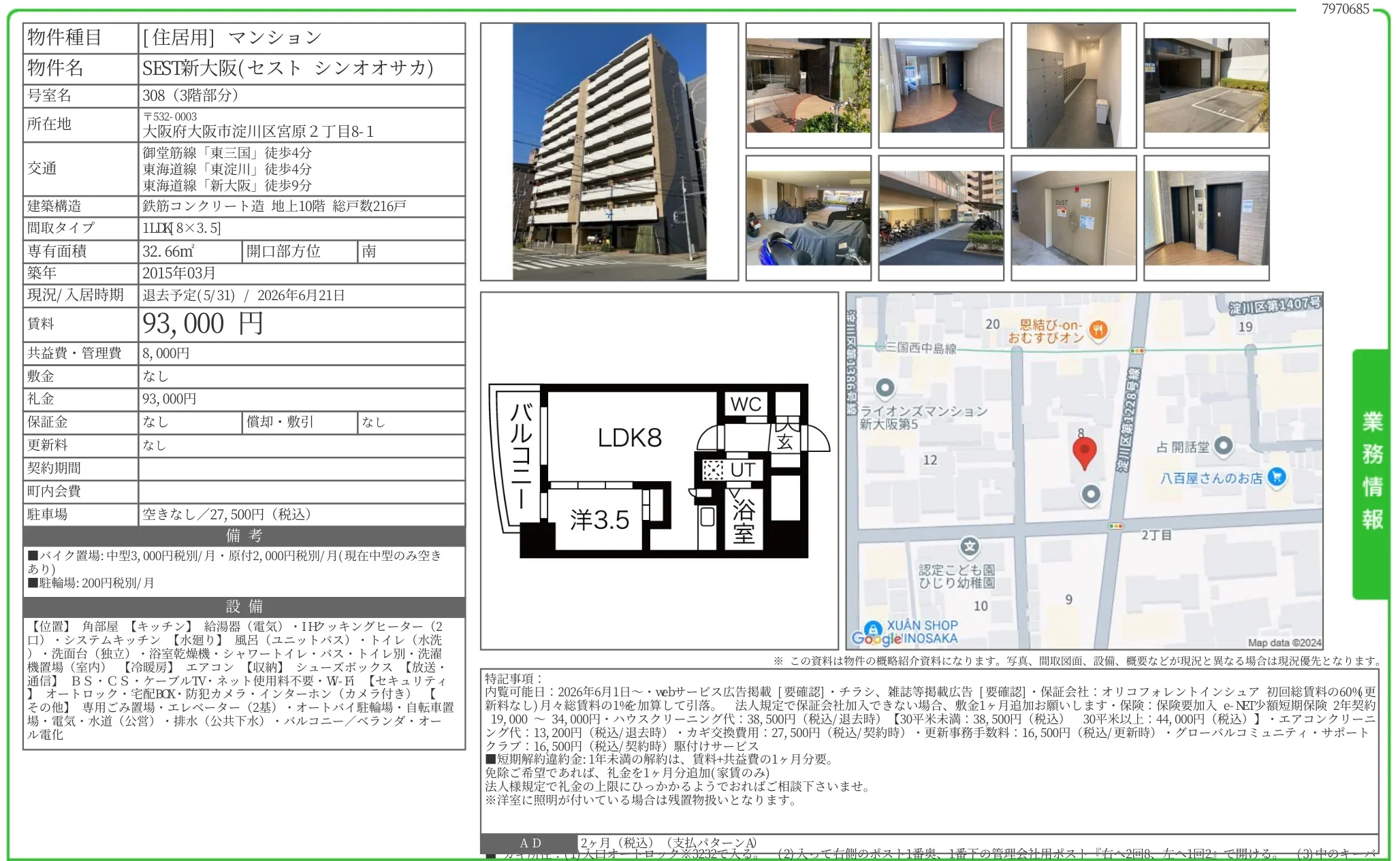Open the mailbox lockers hallway thumbnail

1073,85
